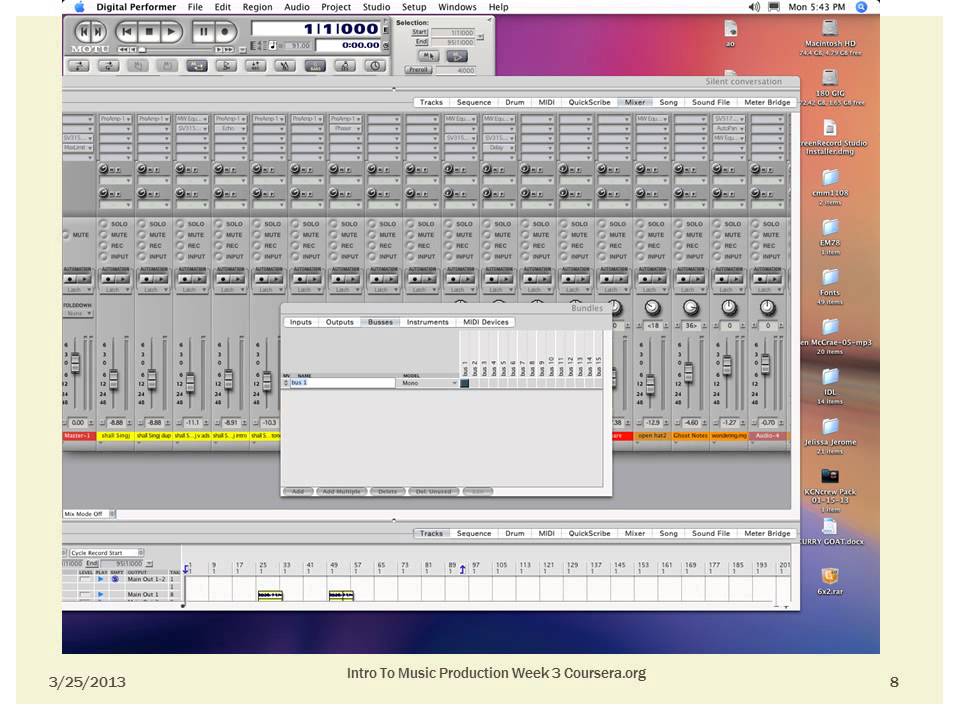Record-enable the shall Sing dup channel
Image resolution: width=960 pixels, height=720 pixels.
click(142, 246)
